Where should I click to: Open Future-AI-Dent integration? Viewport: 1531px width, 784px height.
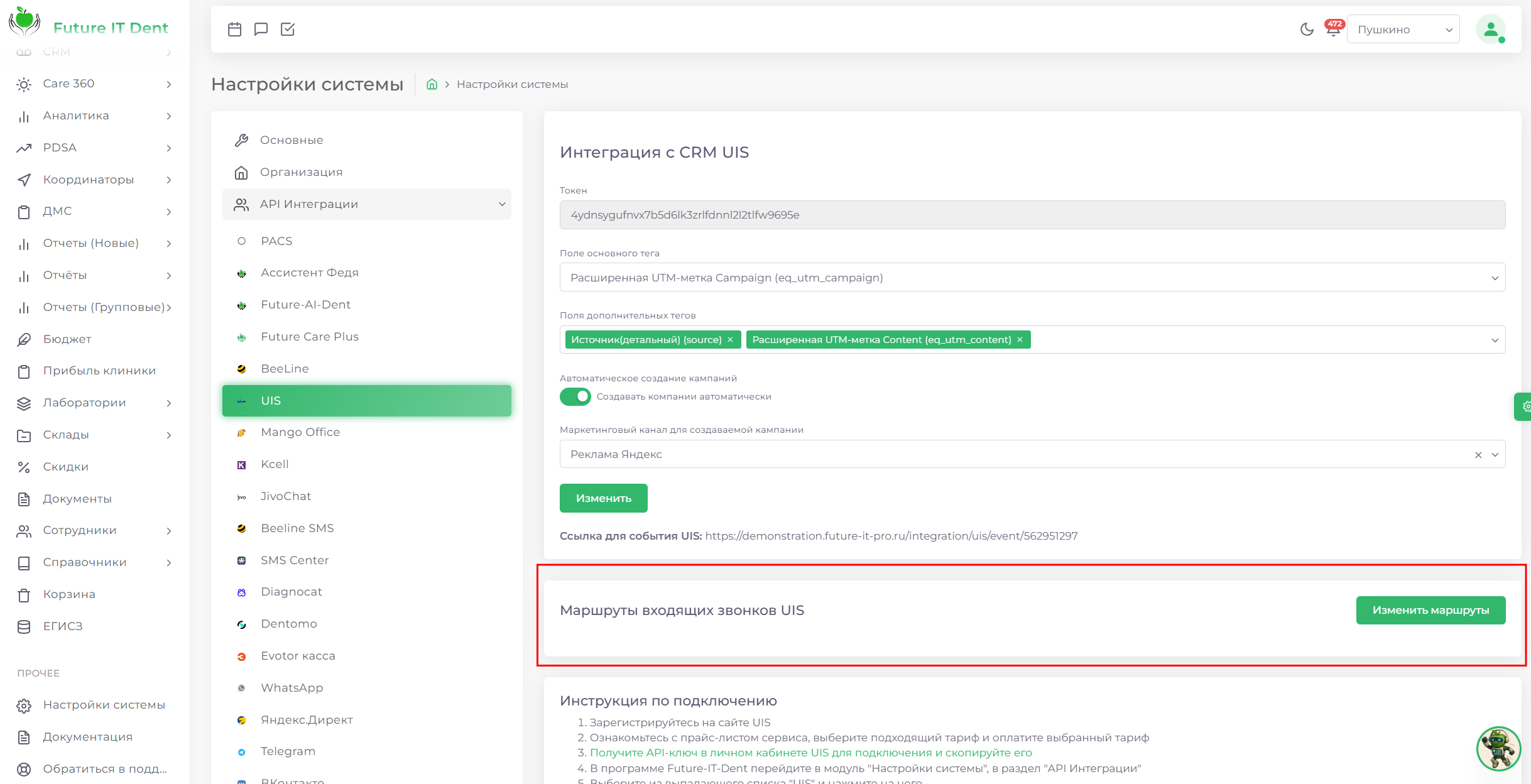367,305
